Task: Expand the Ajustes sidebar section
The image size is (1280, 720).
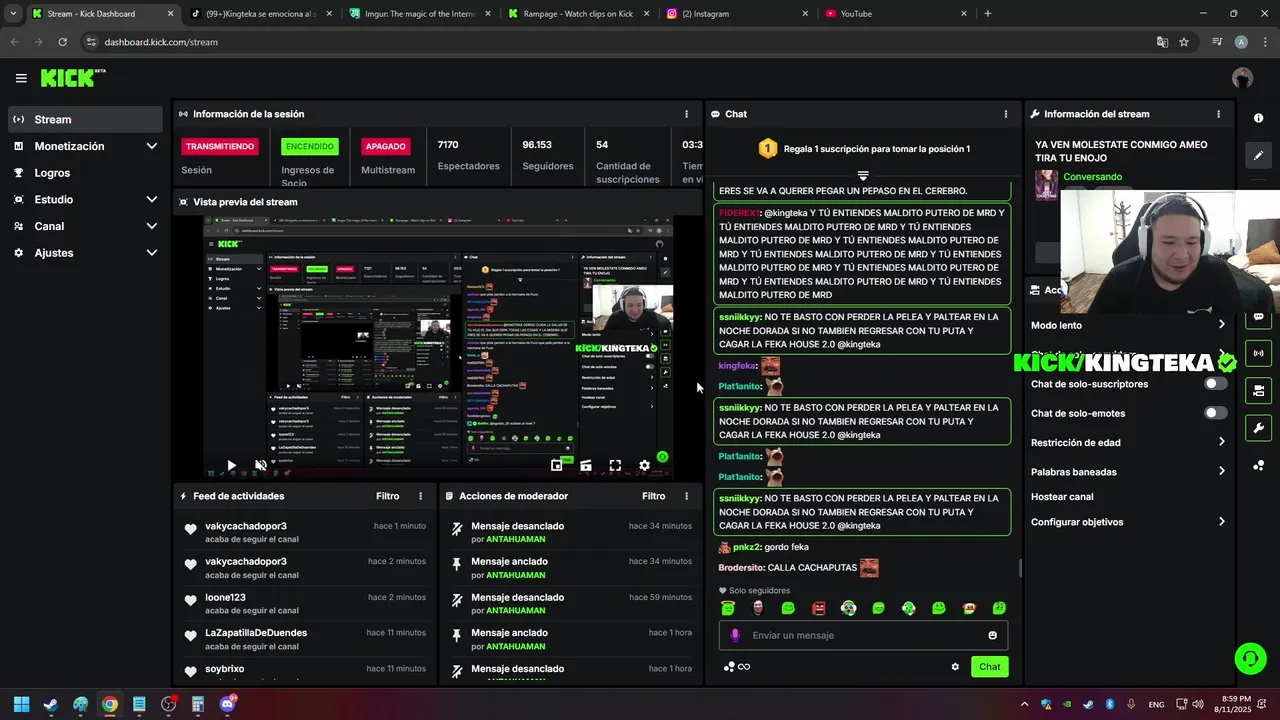Action: coord(152,253)
